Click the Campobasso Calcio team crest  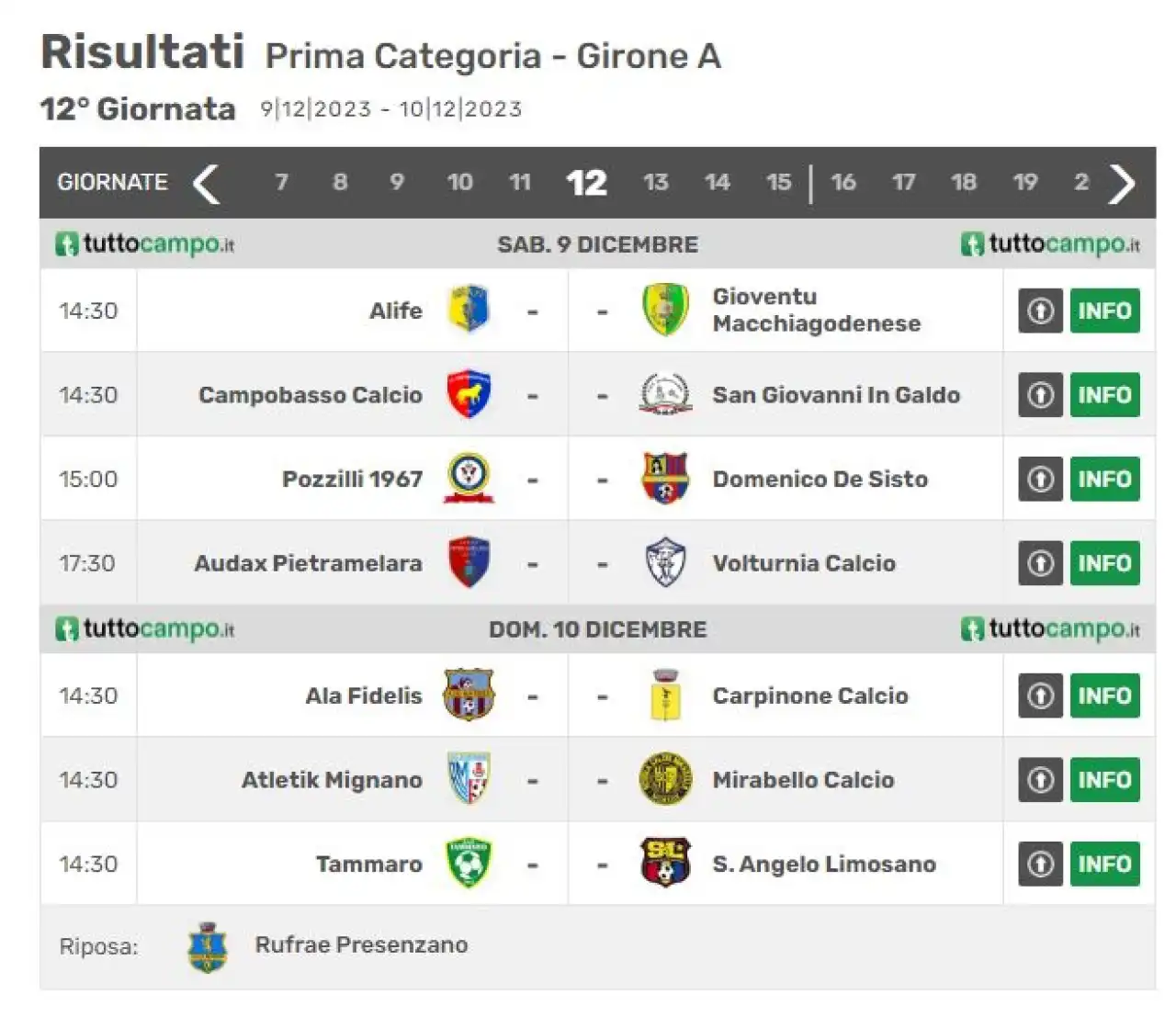(x=469, y=394)
